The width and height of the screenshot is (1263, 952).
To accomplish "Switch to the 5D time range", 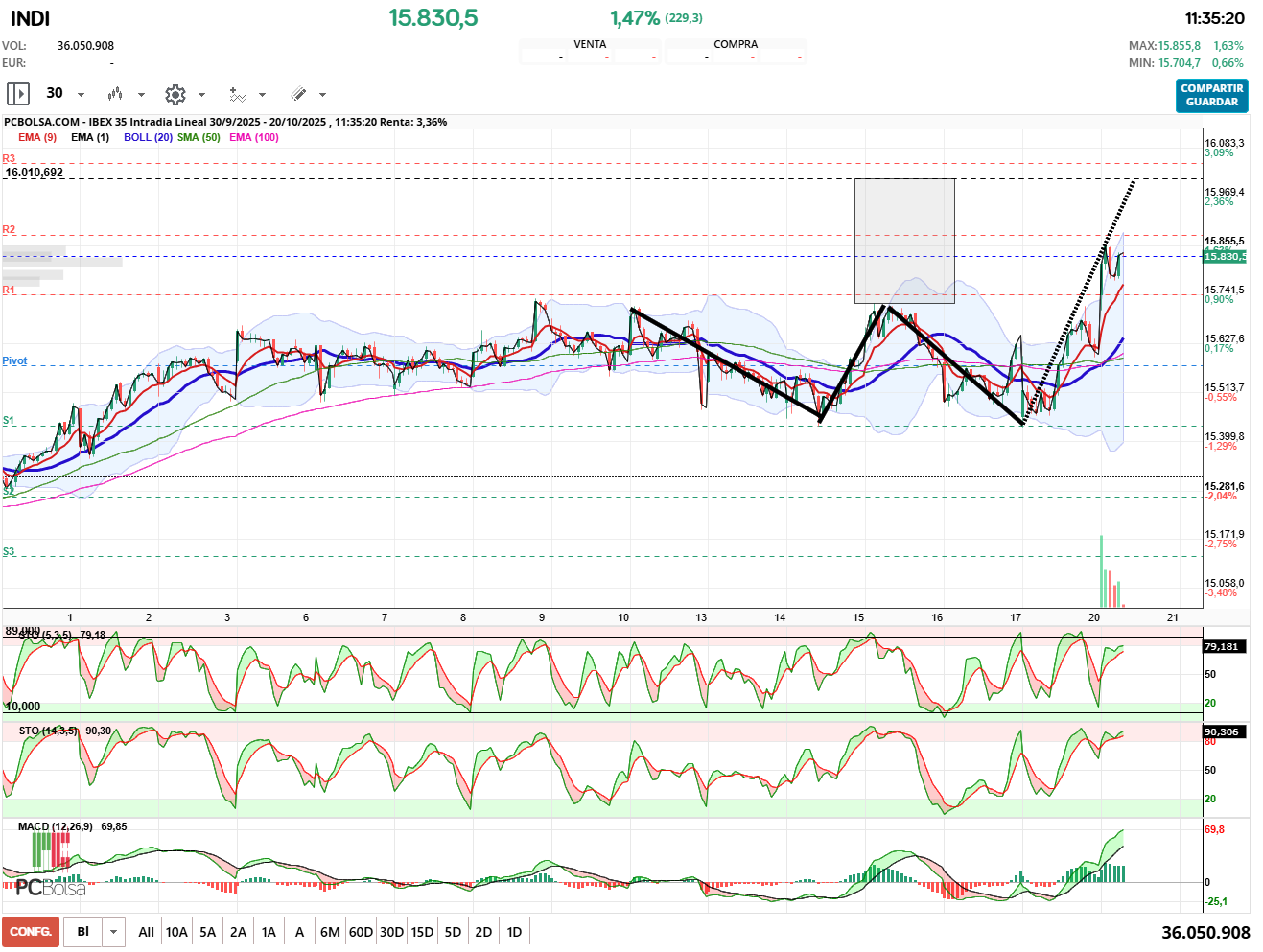I will pos(453,932).
